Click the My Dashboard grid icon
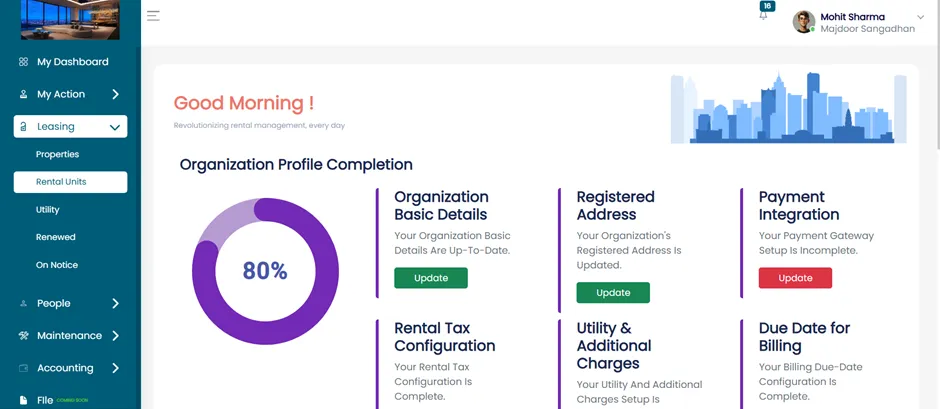Image resolution: width=940 pixels, height=409 pixels. coord(23,62)
